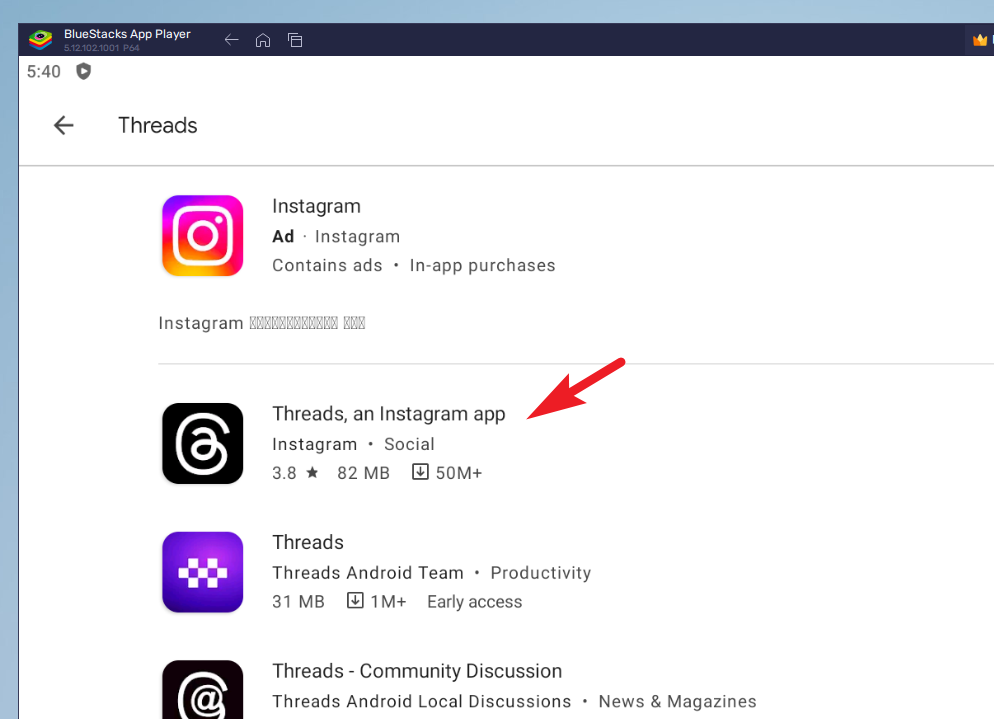Viewport: 994px width, 719px height.
Task: Tap the Play Protect shield status icon
Action: [83, 71]
